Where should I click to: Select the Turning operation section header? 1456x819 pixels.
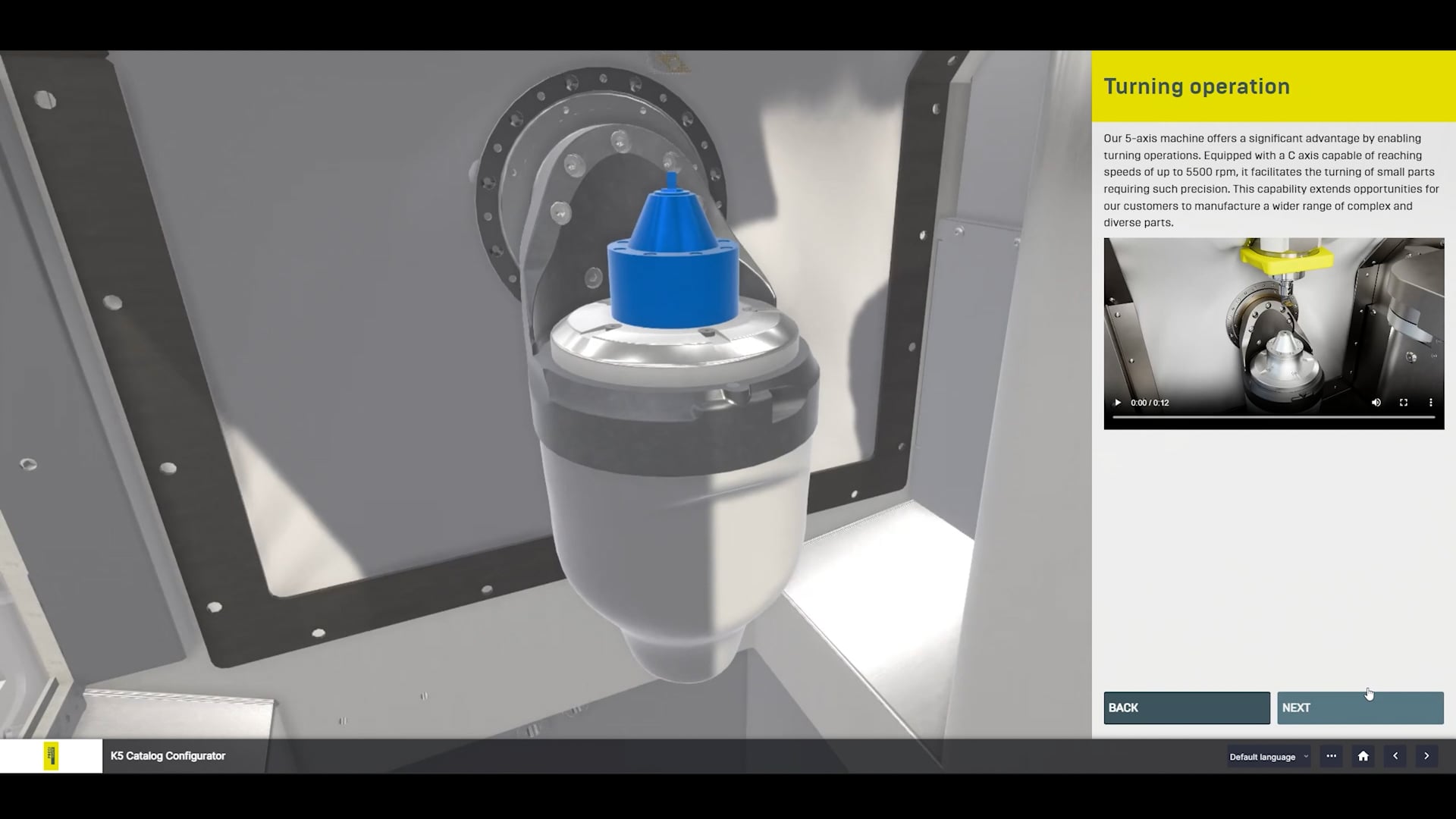[1196, 86]
